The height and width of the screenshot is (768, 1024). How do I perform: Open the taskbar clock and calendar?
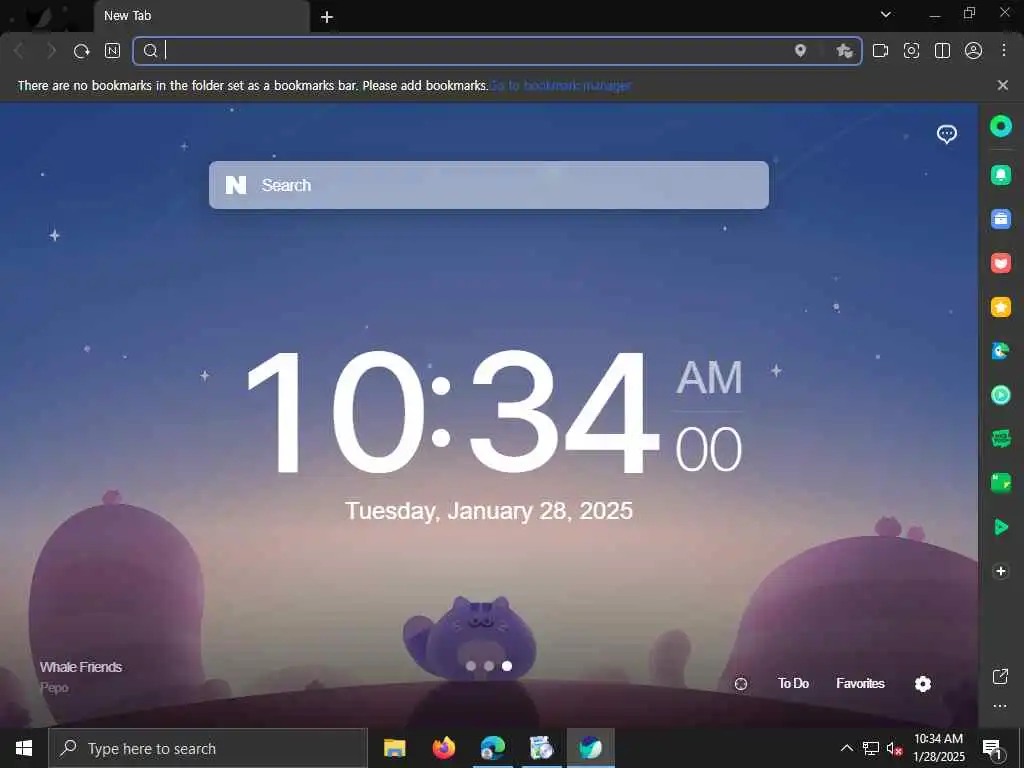(x=938, y=748)
